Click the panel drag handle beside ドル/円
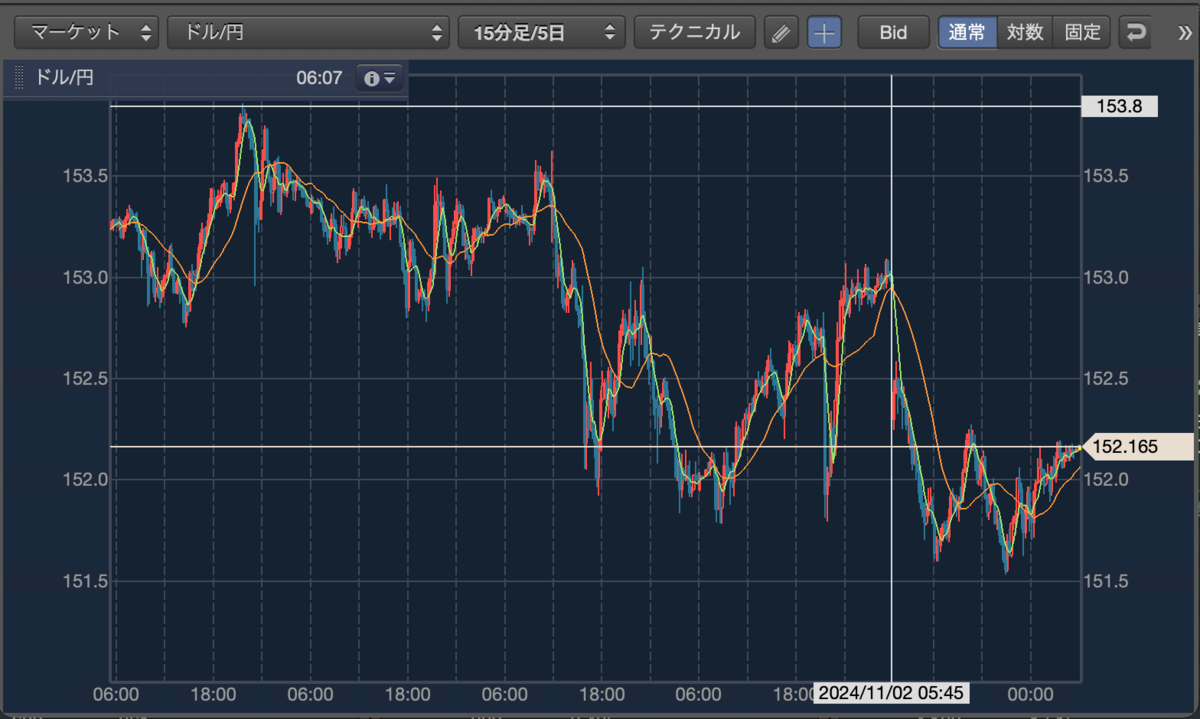Image resolution: width=1200 pixels, height=719 pixels. pos(17,78)
